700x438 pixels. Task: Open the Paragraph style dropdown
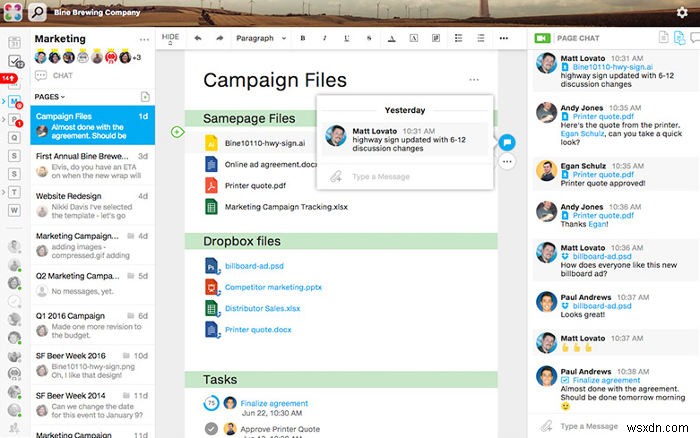[x=261, y=38]
